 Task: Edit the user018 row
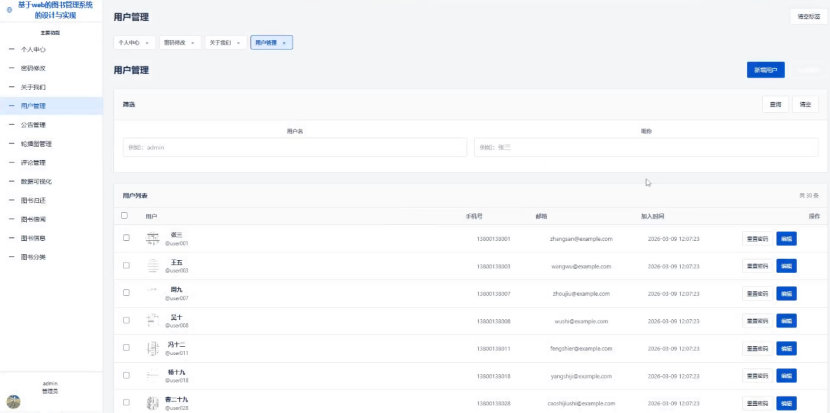pyautogui.click(x=787, y=376)
